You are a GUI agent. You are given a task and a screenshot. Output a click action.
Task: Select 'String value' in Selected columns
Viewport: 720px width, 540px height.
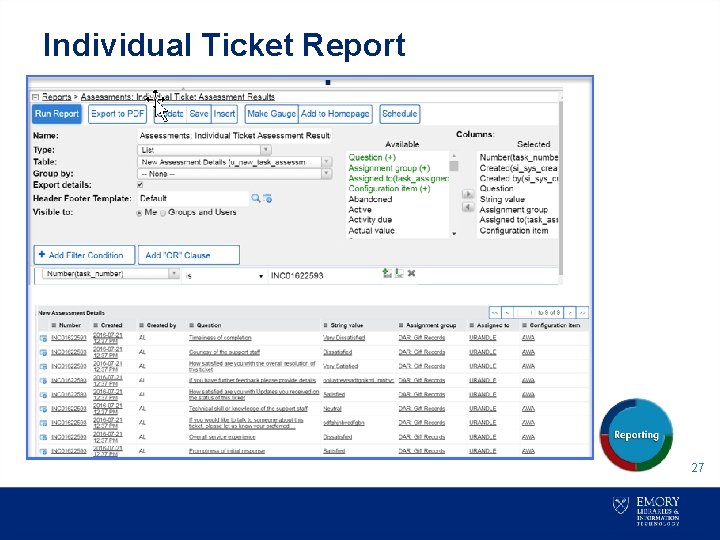point(502,200)
